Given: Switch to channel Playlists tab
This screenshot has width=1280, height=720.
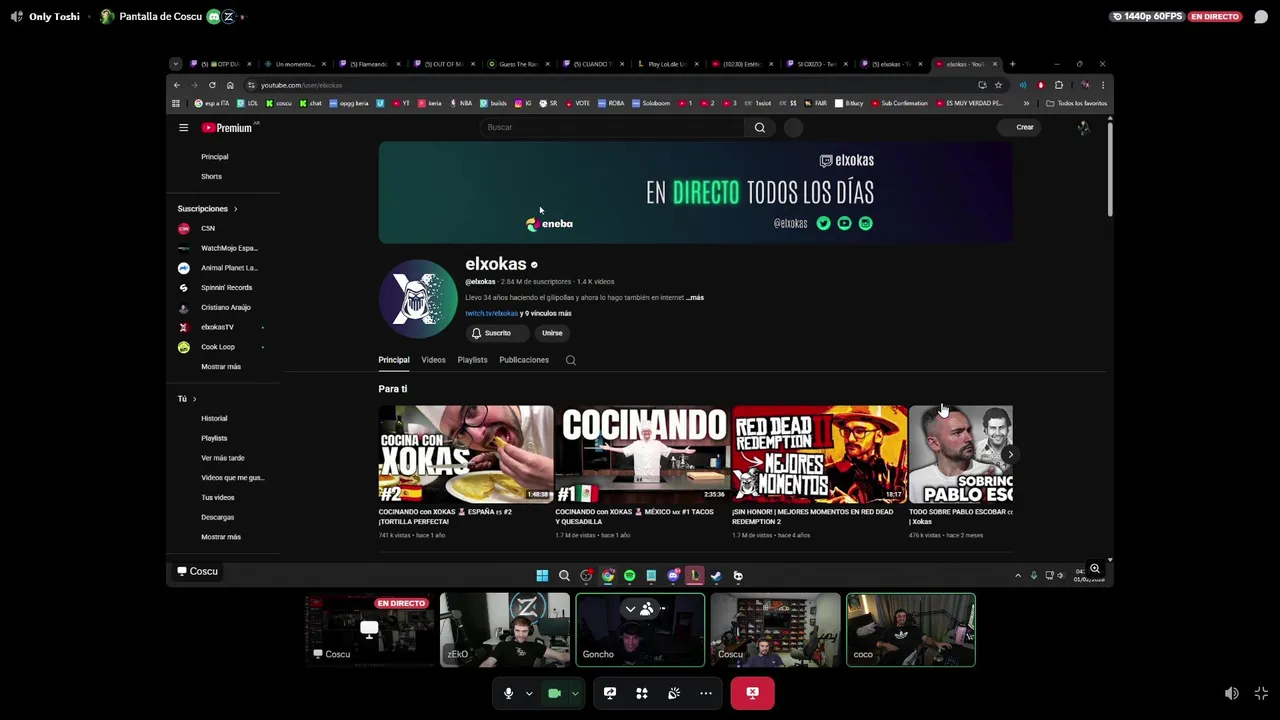Looking at the screenshot, I should 472,360.
